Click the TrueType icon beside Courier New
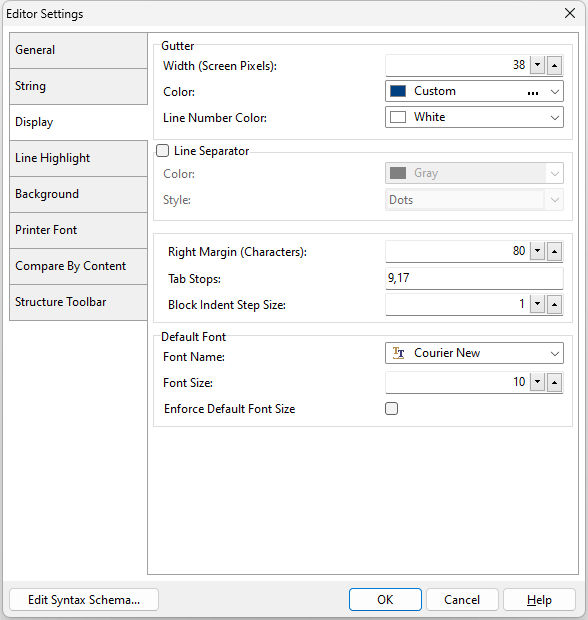588x620 pixels. pyautogui.click(x=398, y=353)
